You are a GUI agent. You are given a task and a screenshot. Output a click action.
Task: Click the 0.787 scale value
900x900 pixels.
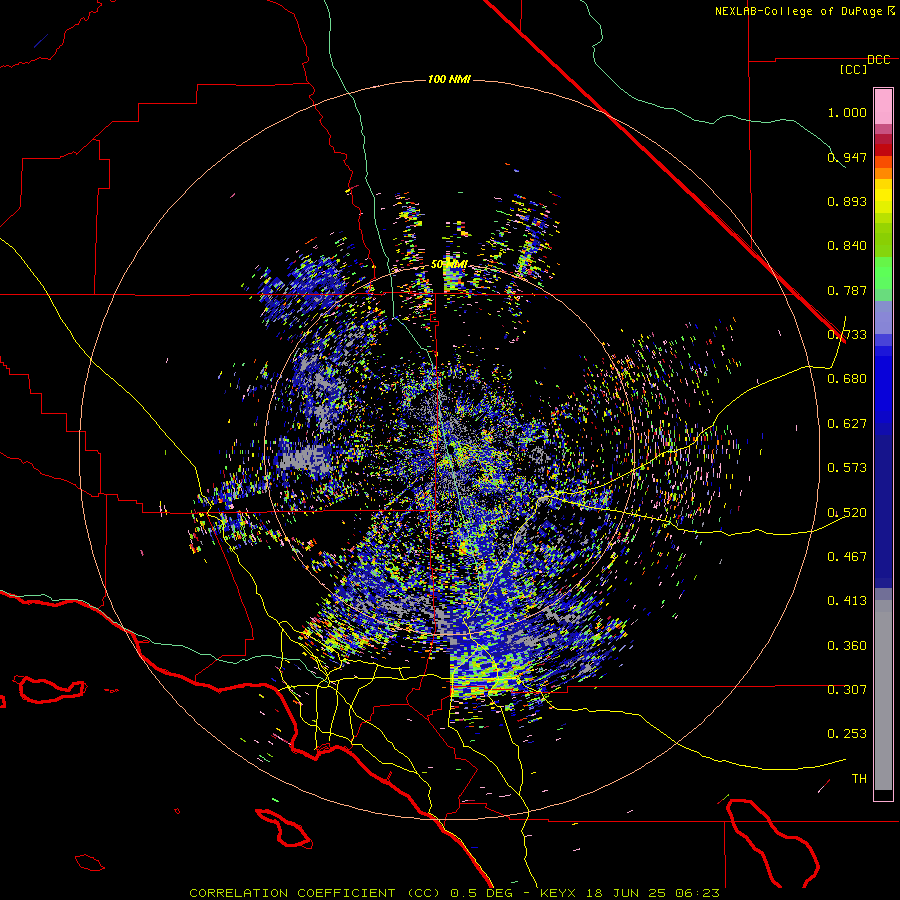pyautogui.click(x=847, y=290)
